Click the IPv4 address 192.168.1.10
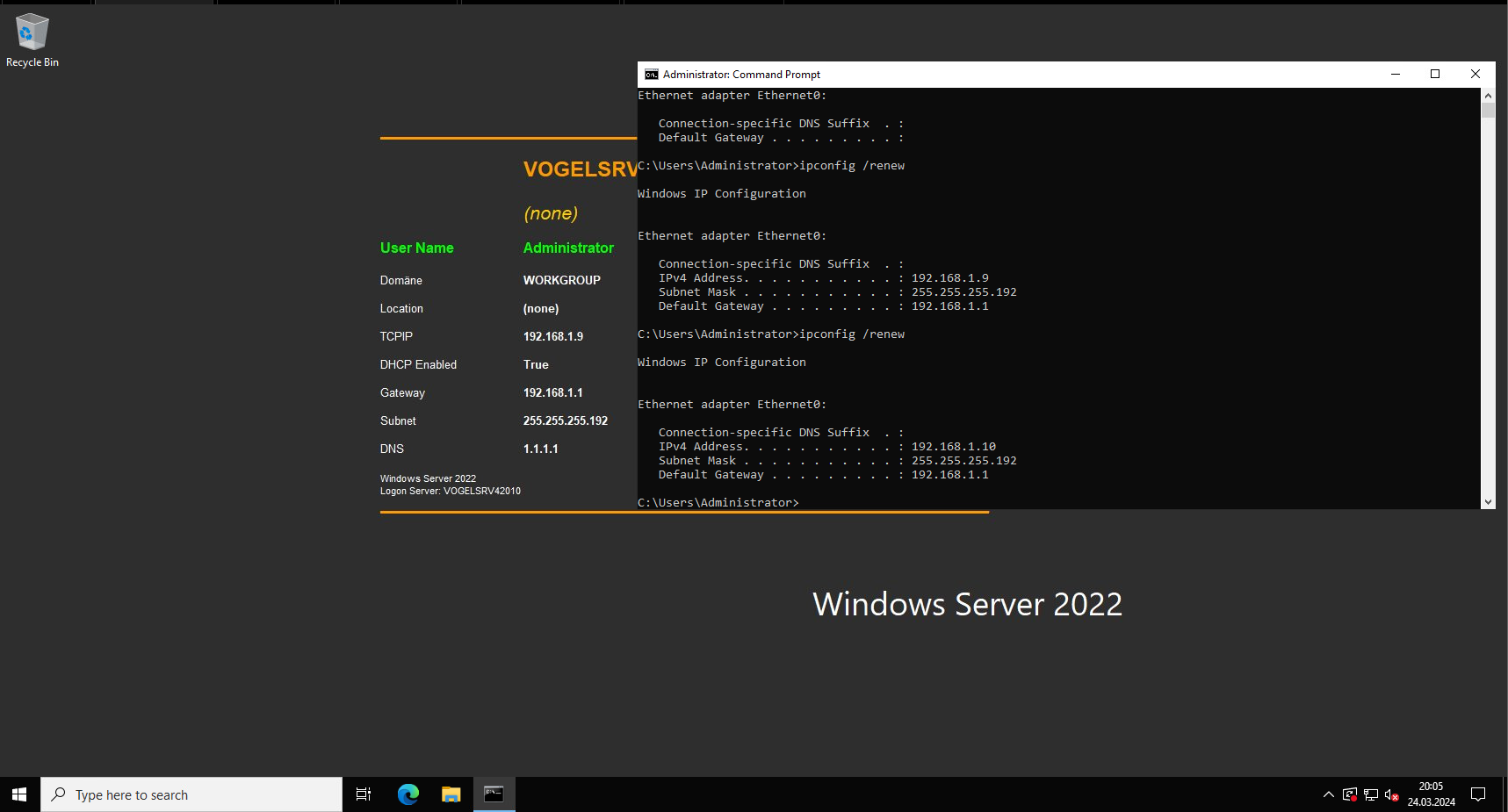 (x=954, y=446)
